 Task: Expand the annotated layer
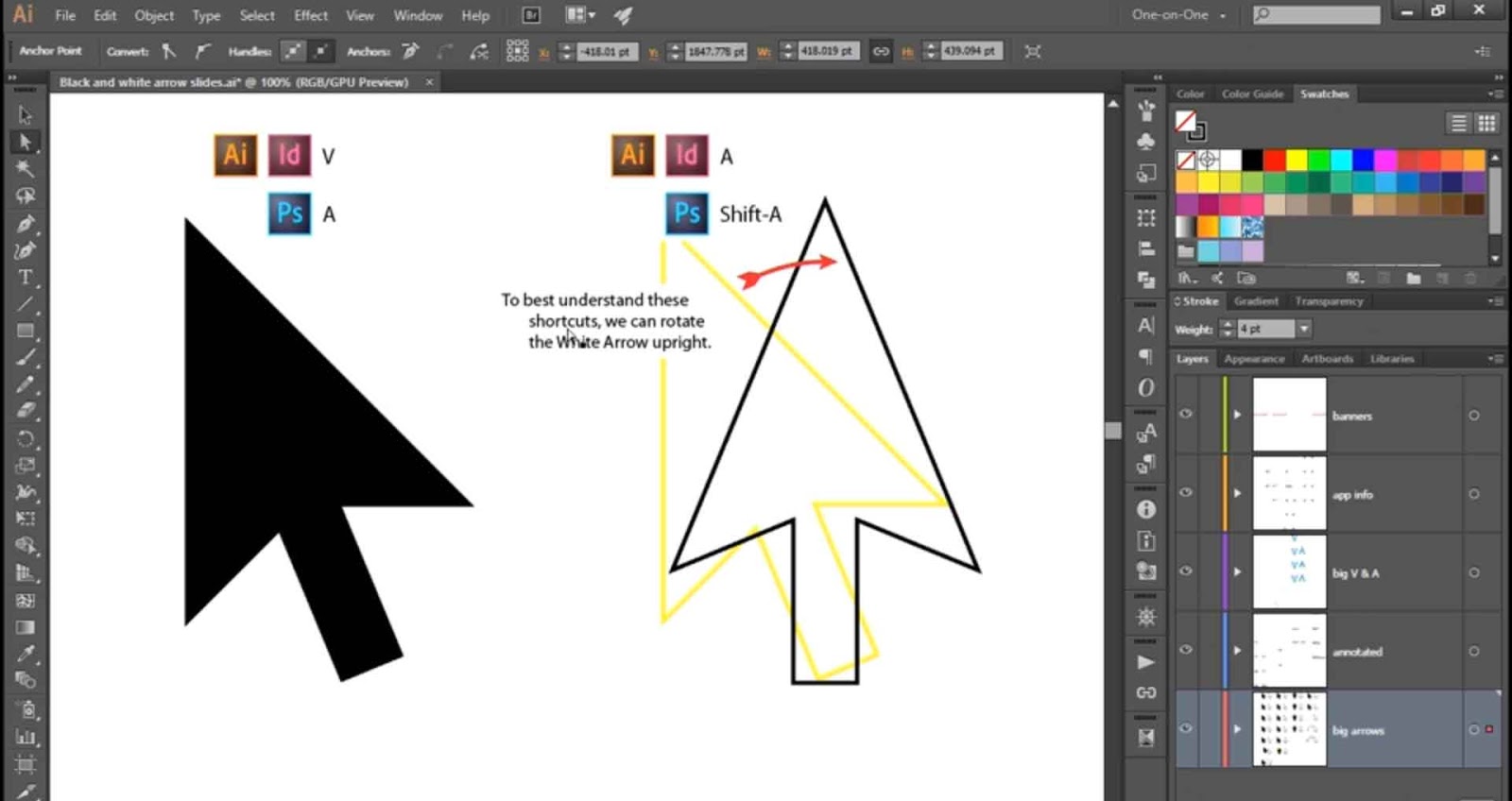[x=1237, y=650]
